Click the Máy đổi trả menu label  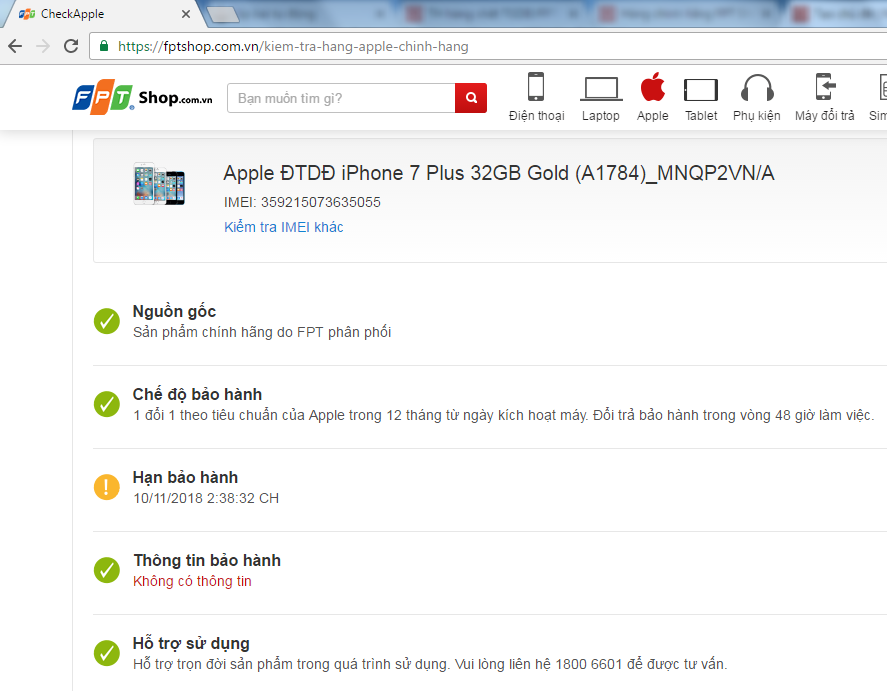[825, 116]
